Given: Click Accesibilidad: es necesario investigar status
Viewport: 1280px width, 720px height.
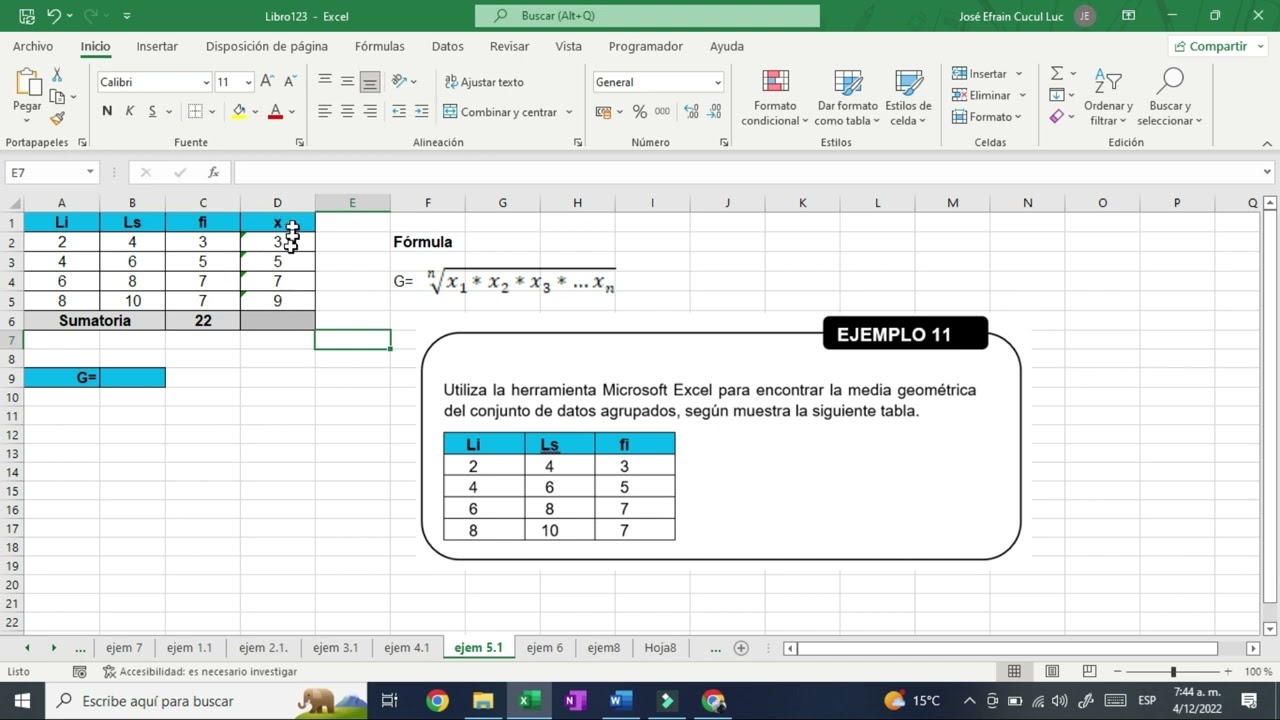Looking at the screenshot, I should (200, 672).
